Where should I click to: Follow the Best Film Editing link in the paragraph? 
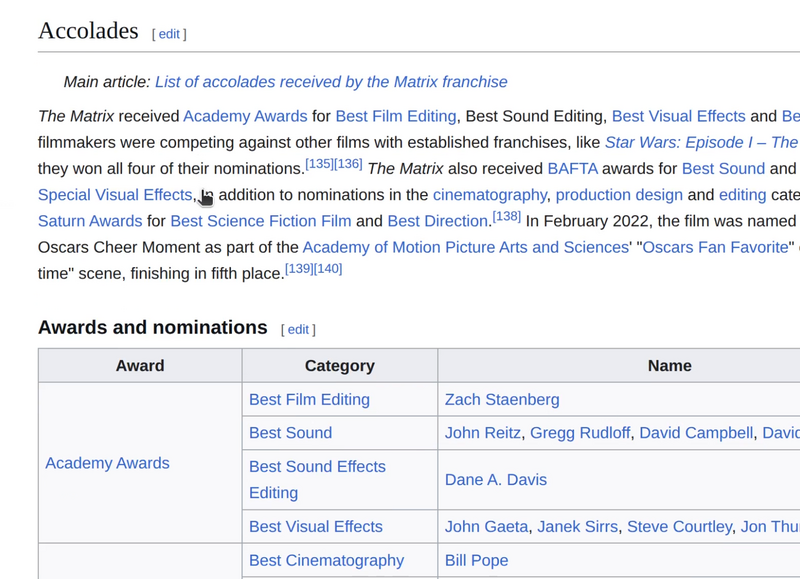pyautogui.click(x=396, y=116)
